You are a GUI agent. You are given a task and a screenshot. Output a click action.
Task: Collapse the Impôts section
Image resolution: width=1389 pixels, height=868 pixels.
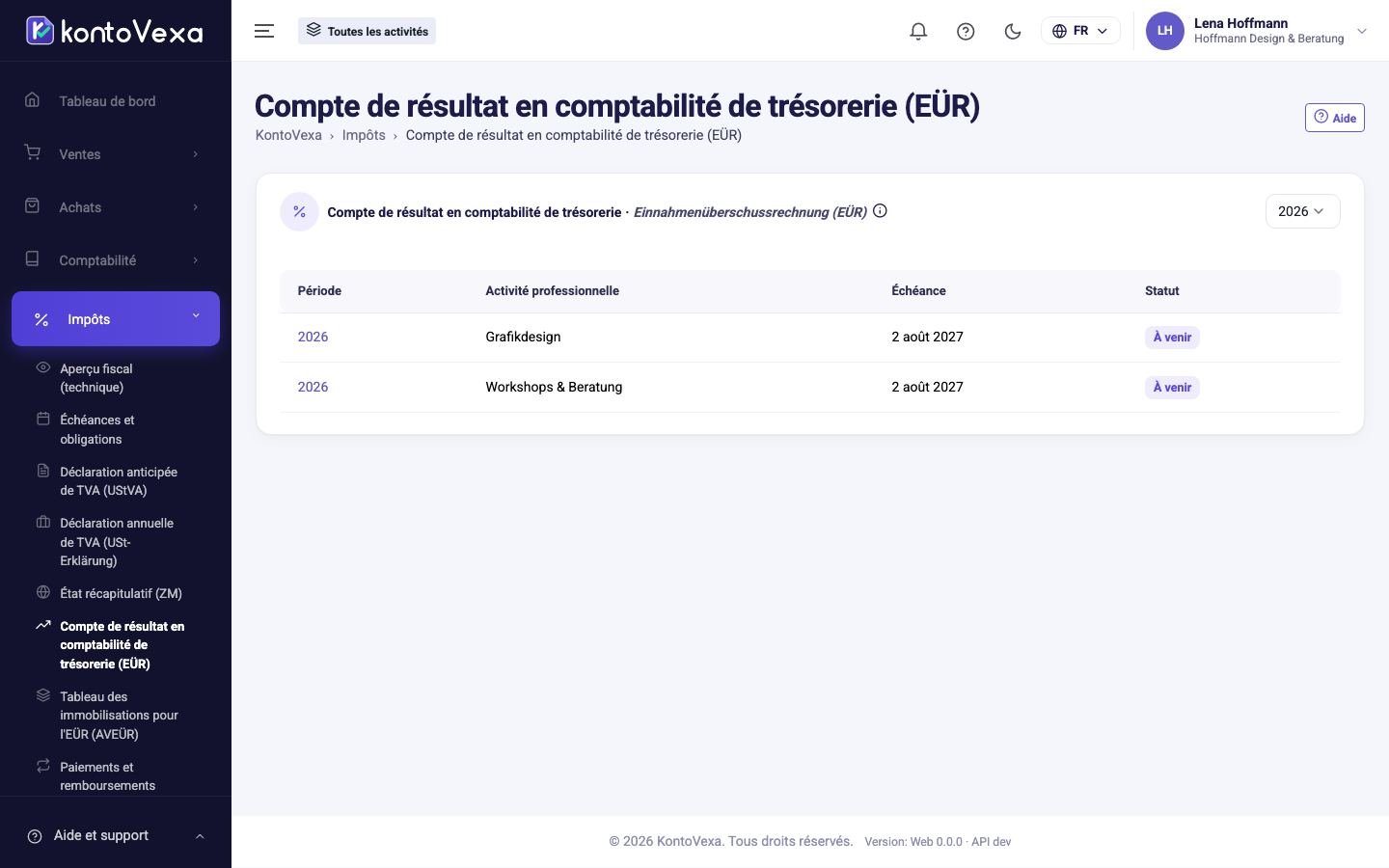point(116,318)
